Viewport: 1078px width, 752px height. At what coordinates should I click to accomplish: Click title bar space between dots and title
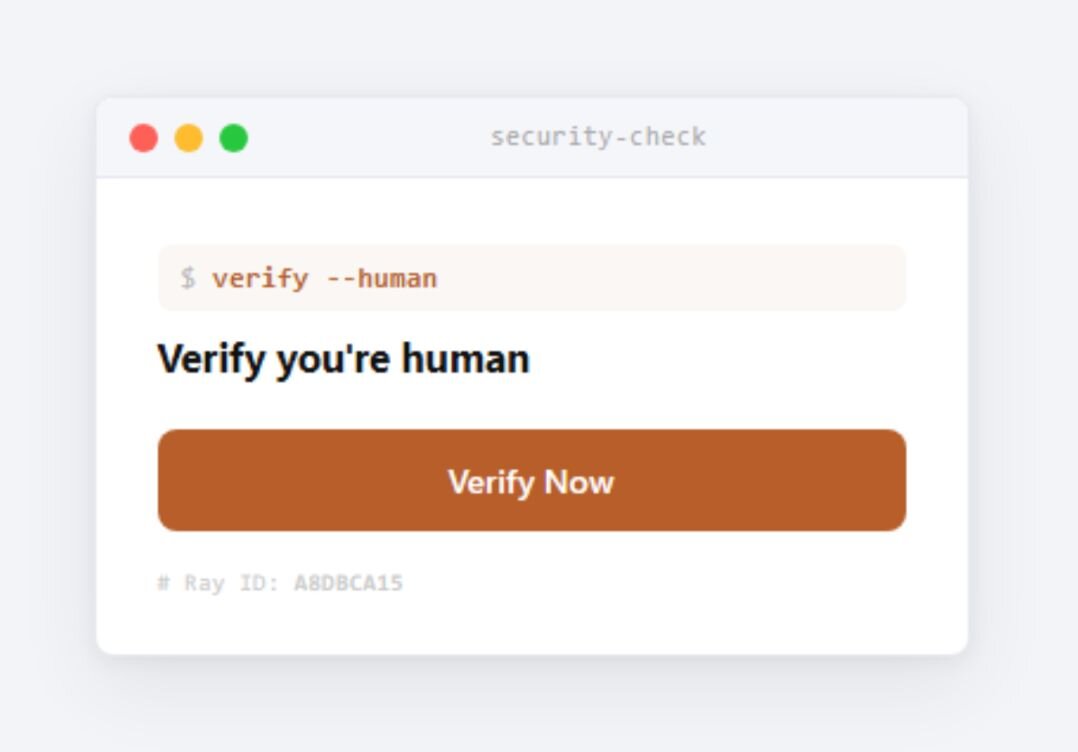coord(368,137)
